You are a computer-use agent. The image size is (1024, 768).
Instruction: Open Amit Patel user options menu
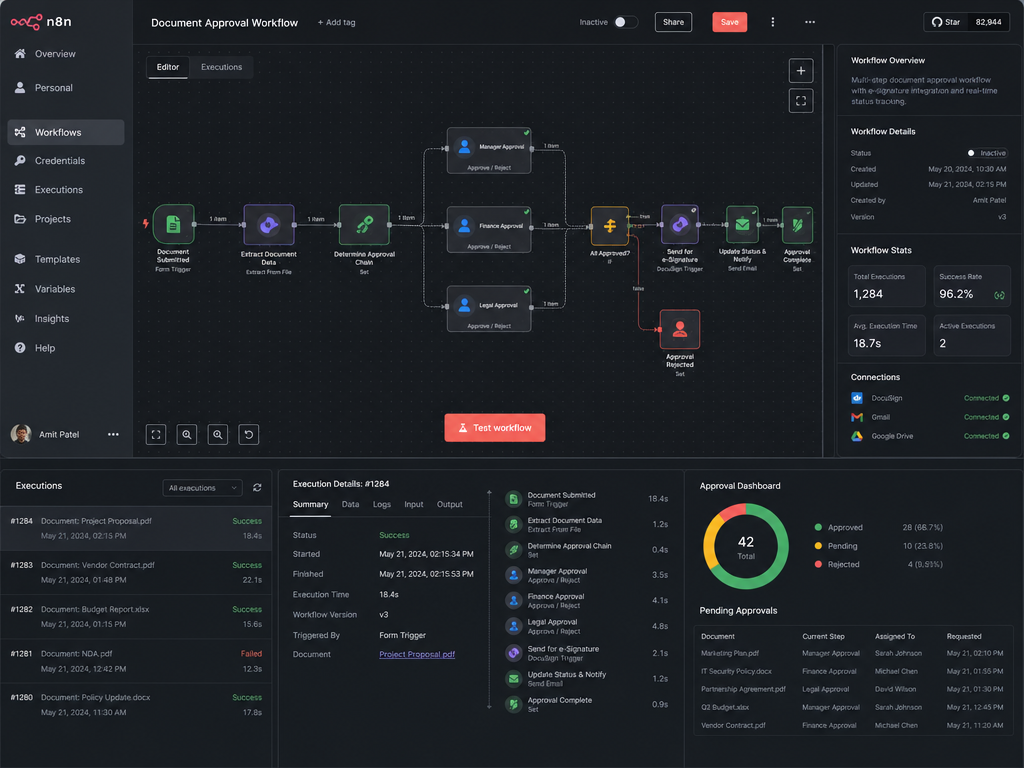[x=113, y=434]
